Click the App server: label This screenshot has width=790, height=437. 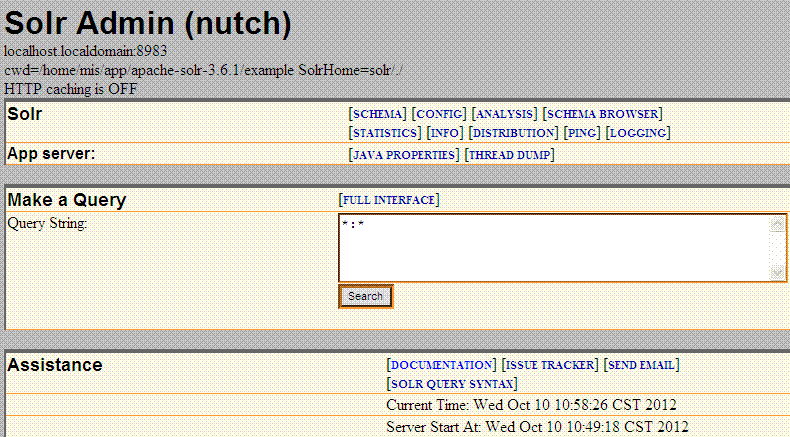[x=51, y=153]
